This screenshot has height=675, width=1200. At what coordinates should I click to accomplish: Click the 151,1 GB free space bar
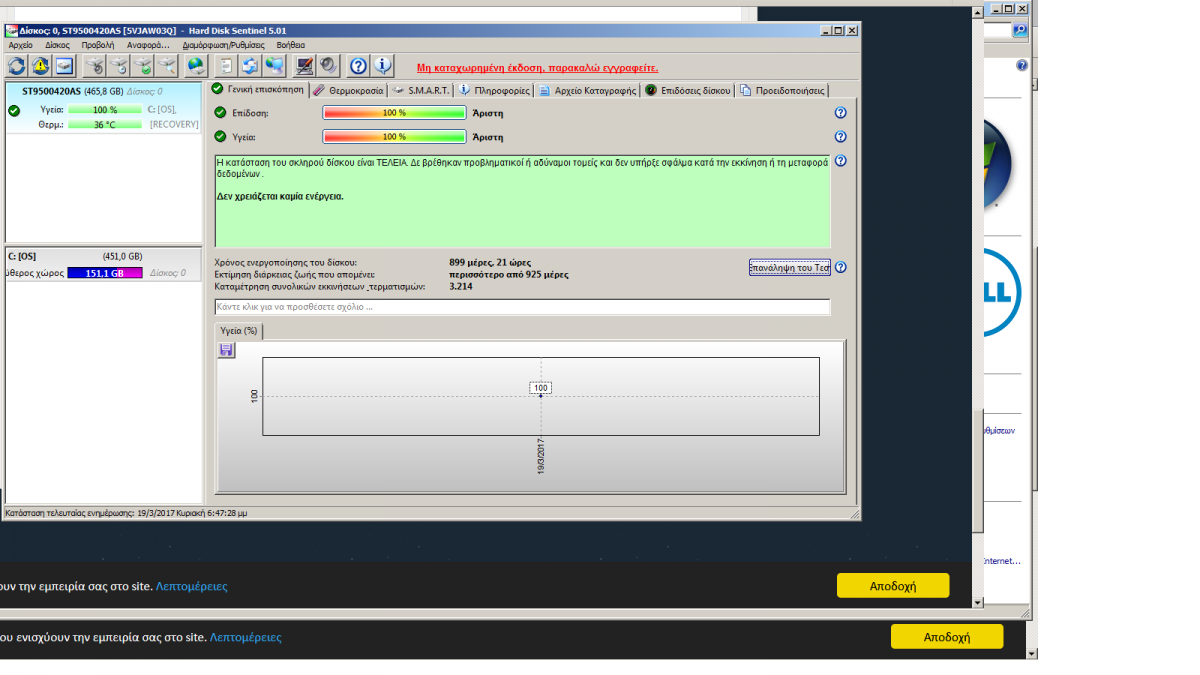coord(105,273)
